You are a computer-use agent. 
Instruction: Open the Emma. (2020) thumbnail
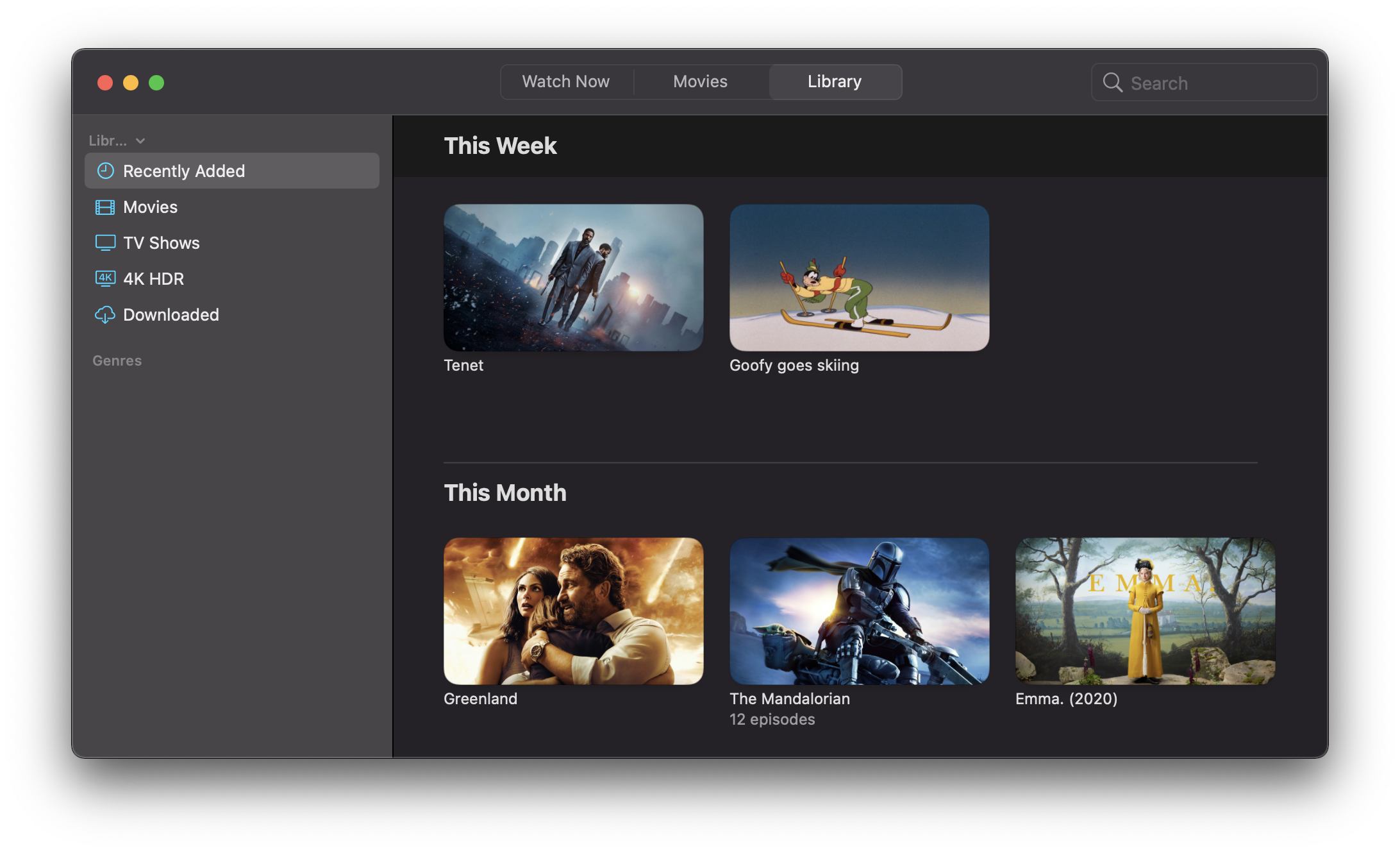pos(1145,611)
